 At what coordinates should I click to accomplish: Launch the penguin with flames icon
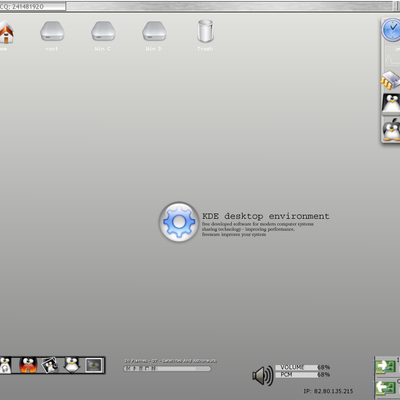coord(28,365)
